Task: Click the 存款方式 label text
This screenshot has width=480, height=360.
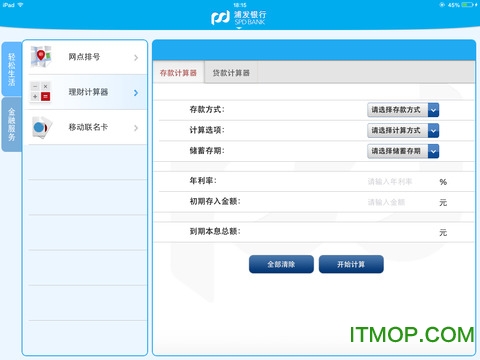Action: (207, 109)
